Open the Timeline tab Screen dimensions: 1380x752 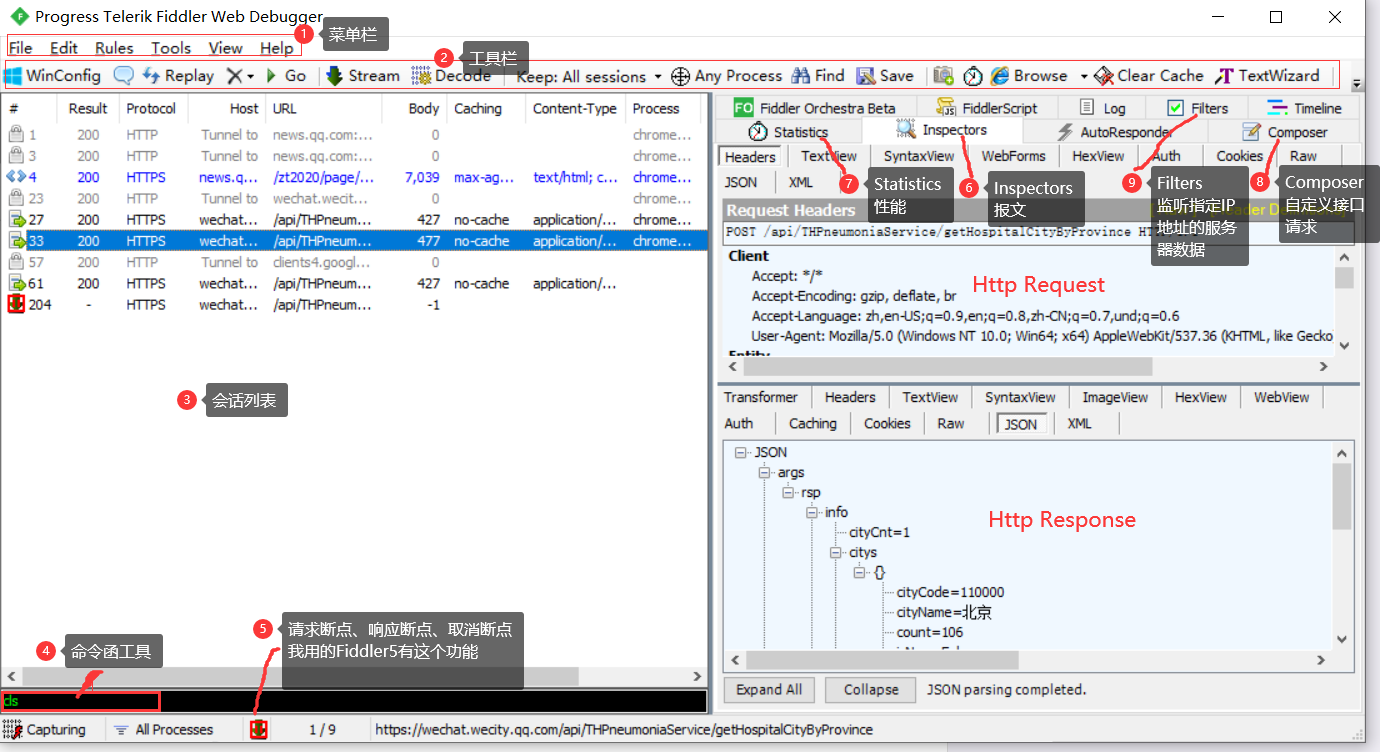tap(1304, 108)
